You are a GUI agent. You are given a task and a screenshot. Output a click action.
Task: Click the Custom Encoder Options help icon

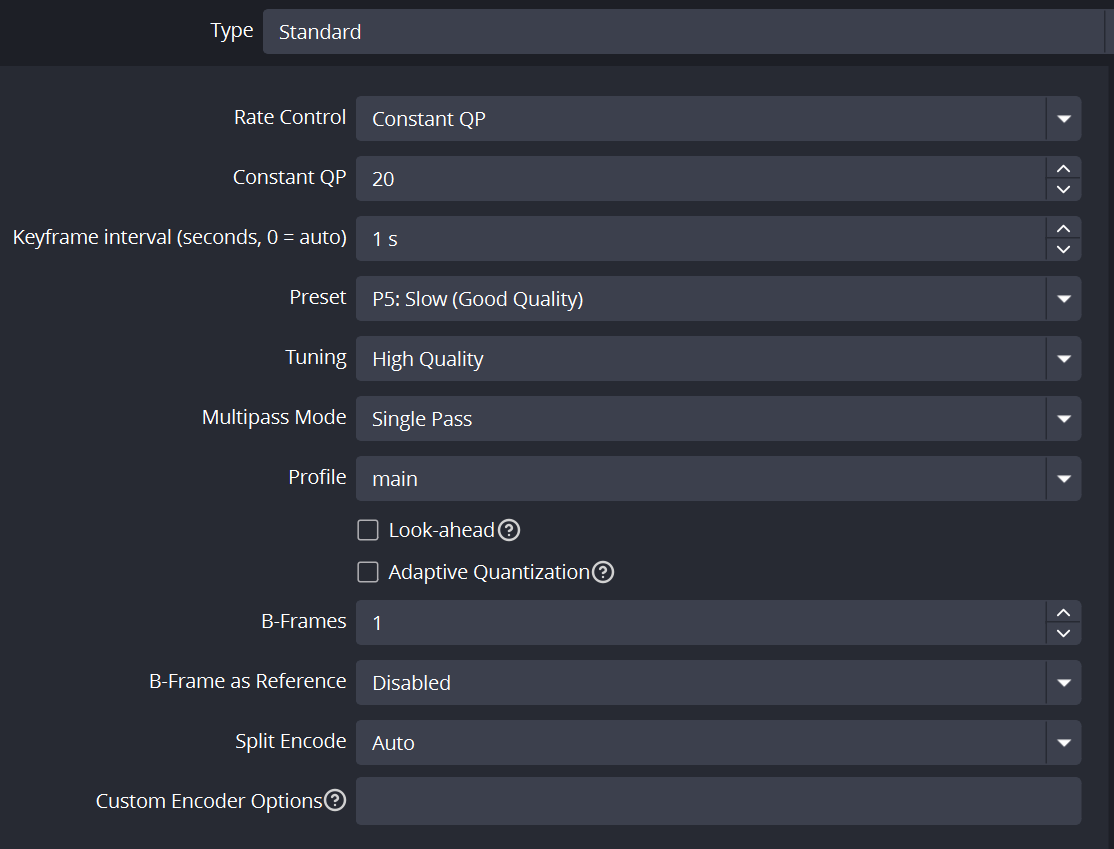(x=335, y=801)
